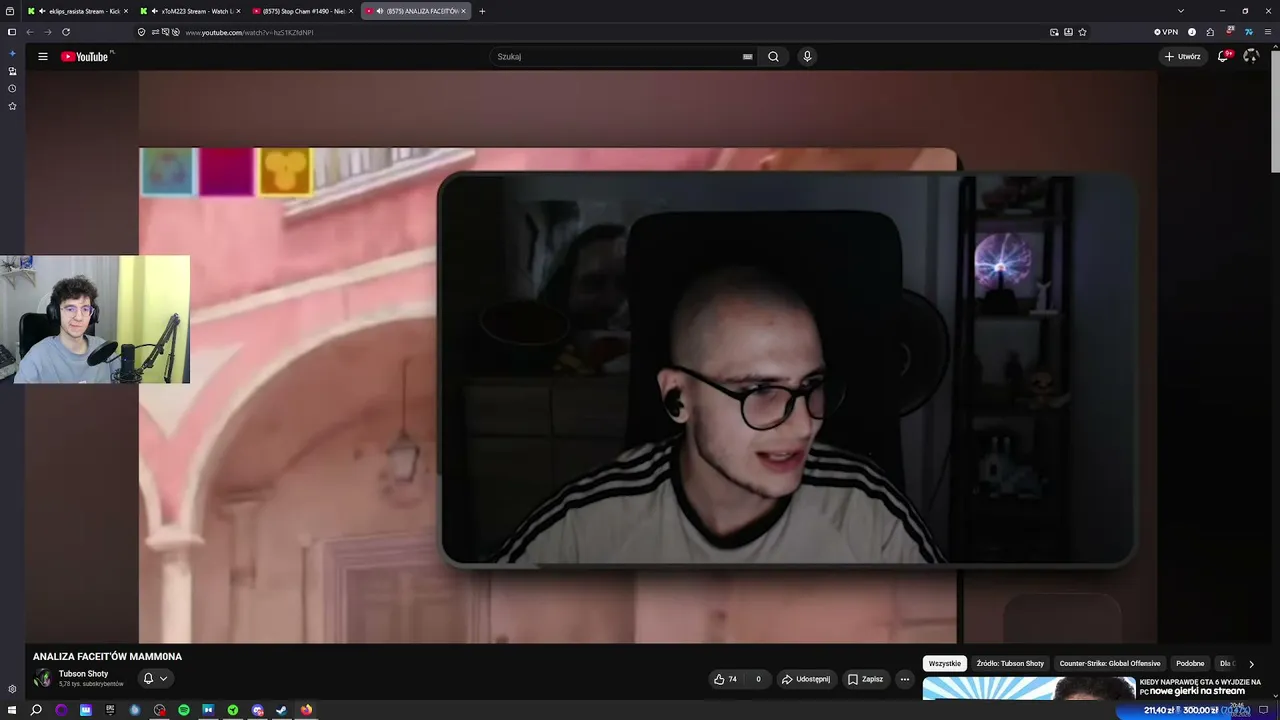Image resolution: width=1280 pixels, height=720 pixels.
Task: Open the browser main hamburger menu
Action: click(x=1268, y=32)
